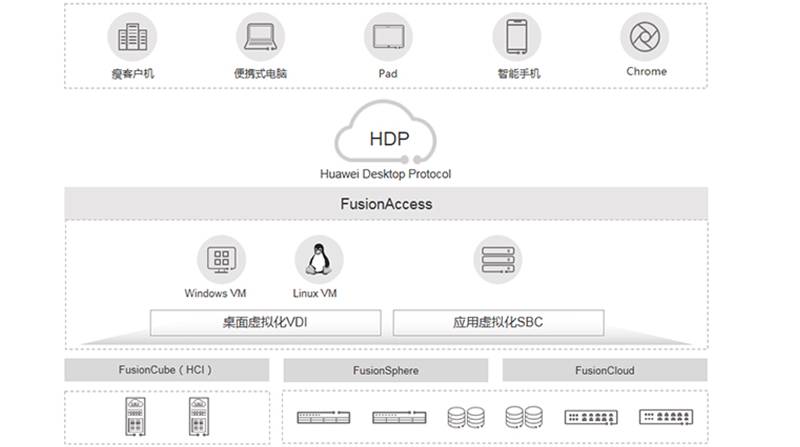Select the Pad tablet icon
Screen dimensions: 800x447
pos(388,37)
